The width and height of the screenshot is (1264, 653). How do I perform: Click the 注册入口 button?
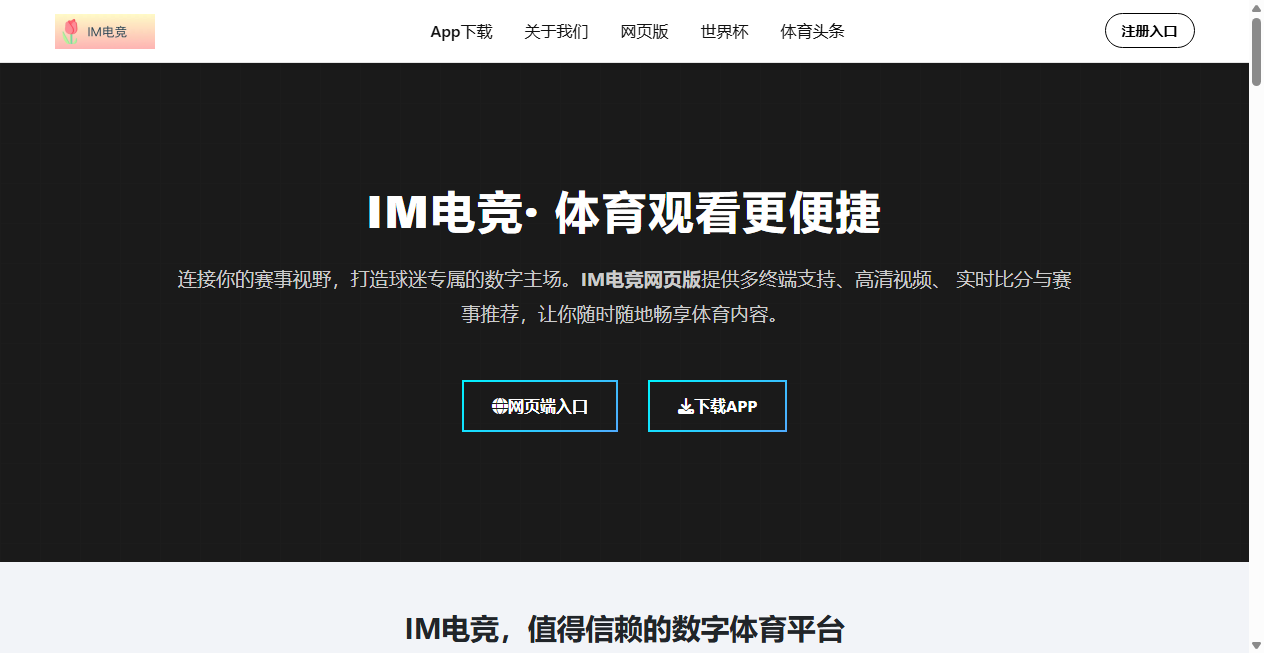pyautogui.click(x=1150, y=31)
